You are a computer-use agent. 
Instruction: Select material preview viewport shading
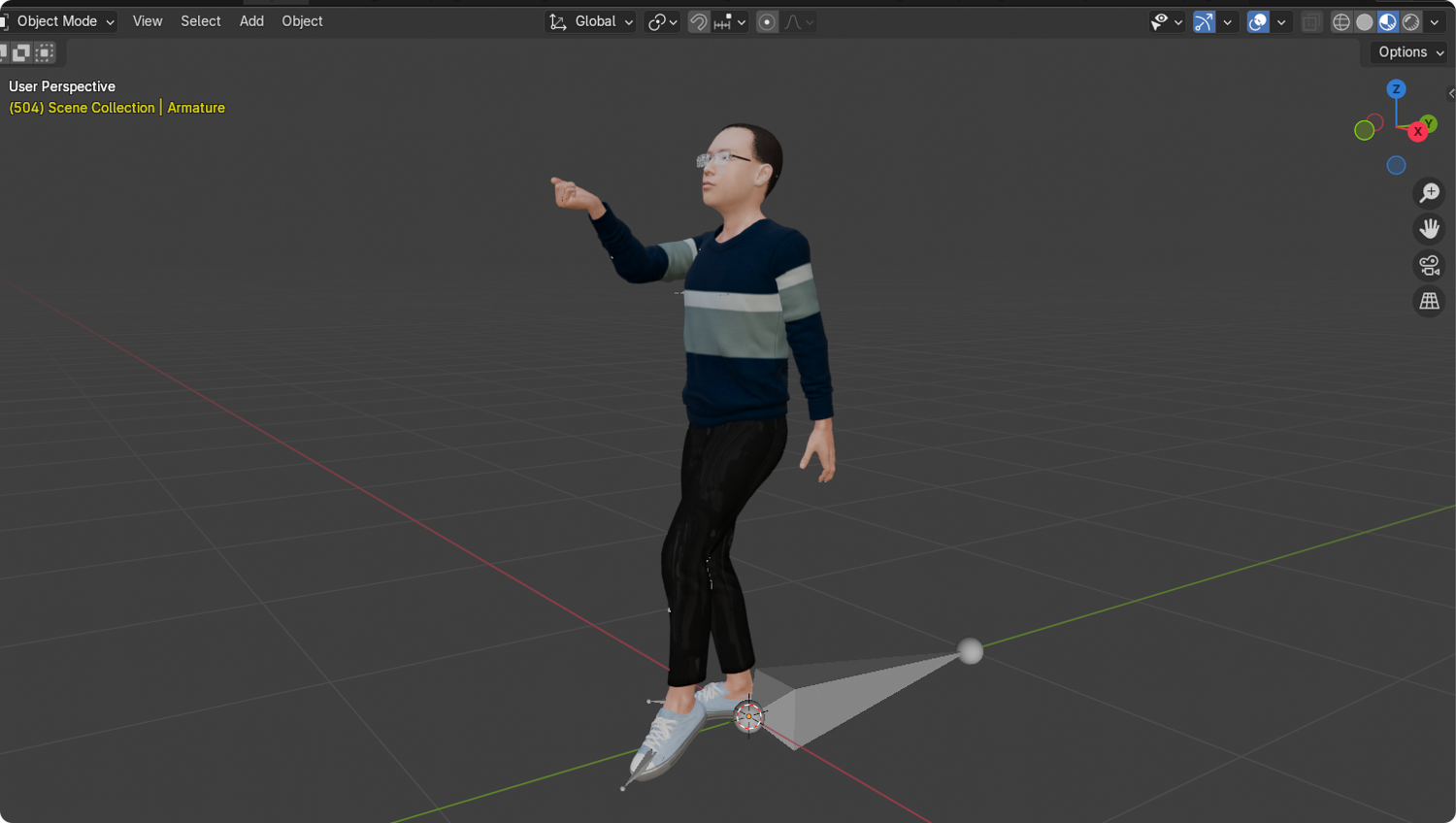coord(1388,22)
